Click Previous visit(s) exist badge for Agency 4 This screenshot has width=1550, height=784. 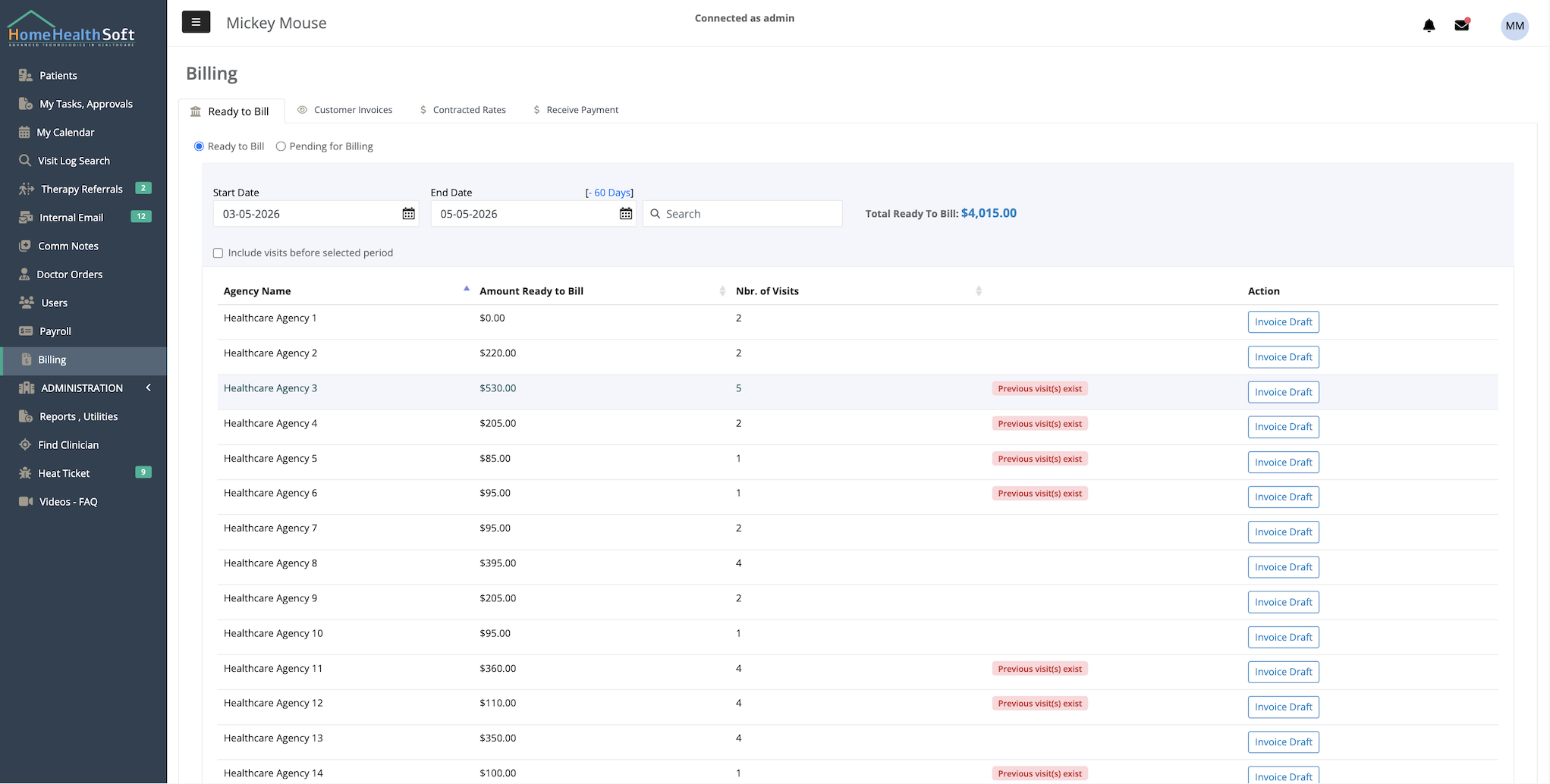point(1039,424)
